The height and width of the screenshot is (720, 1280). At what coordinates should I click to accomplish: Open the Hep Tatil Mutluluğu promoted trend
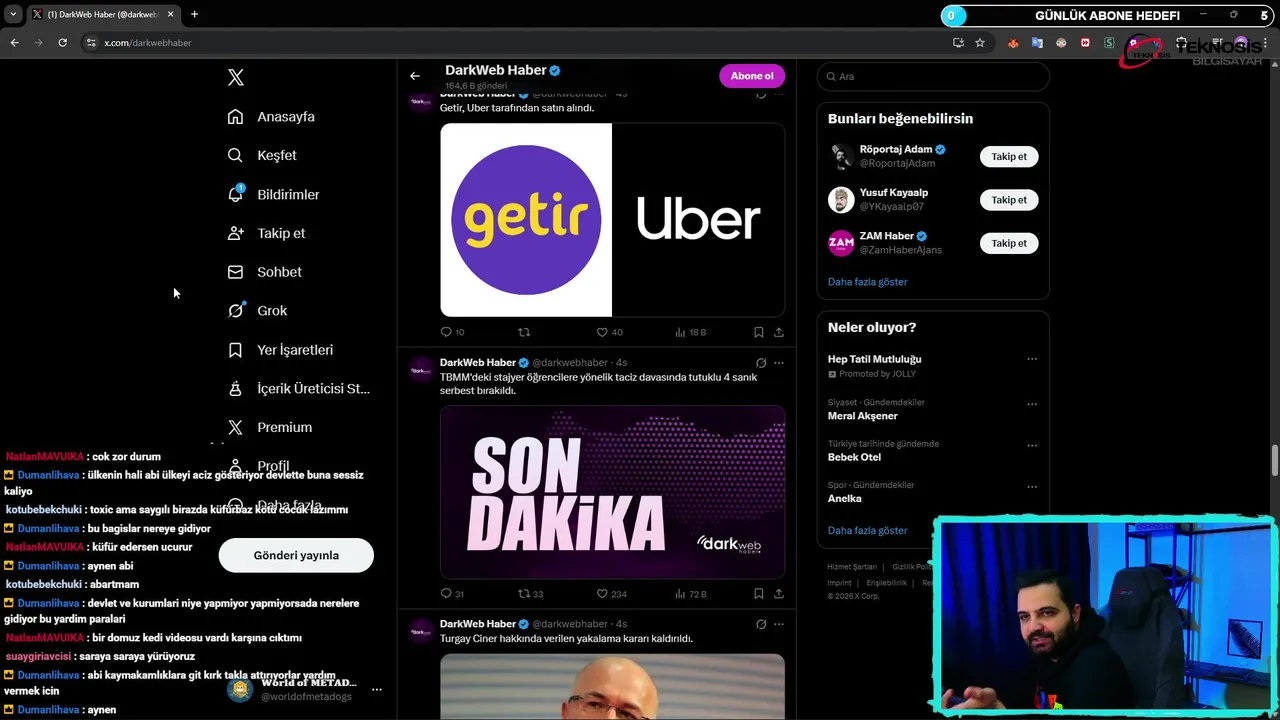coord(875,359)
